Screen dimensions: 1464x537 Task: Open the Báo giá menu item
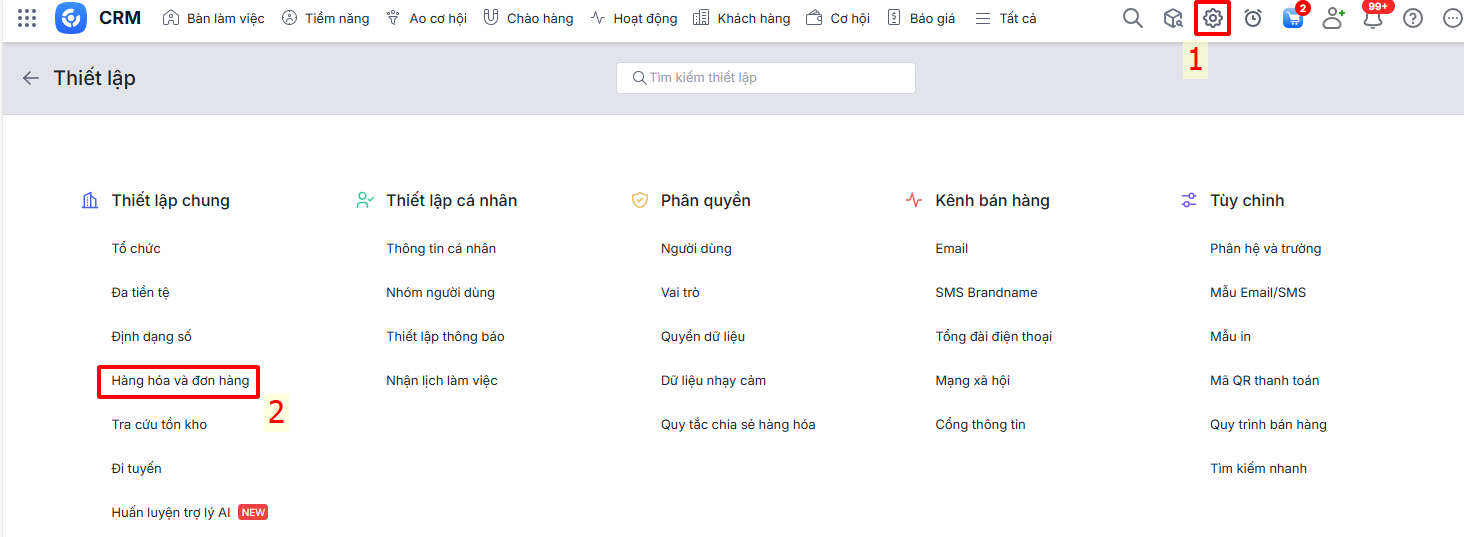pos(921,18)
